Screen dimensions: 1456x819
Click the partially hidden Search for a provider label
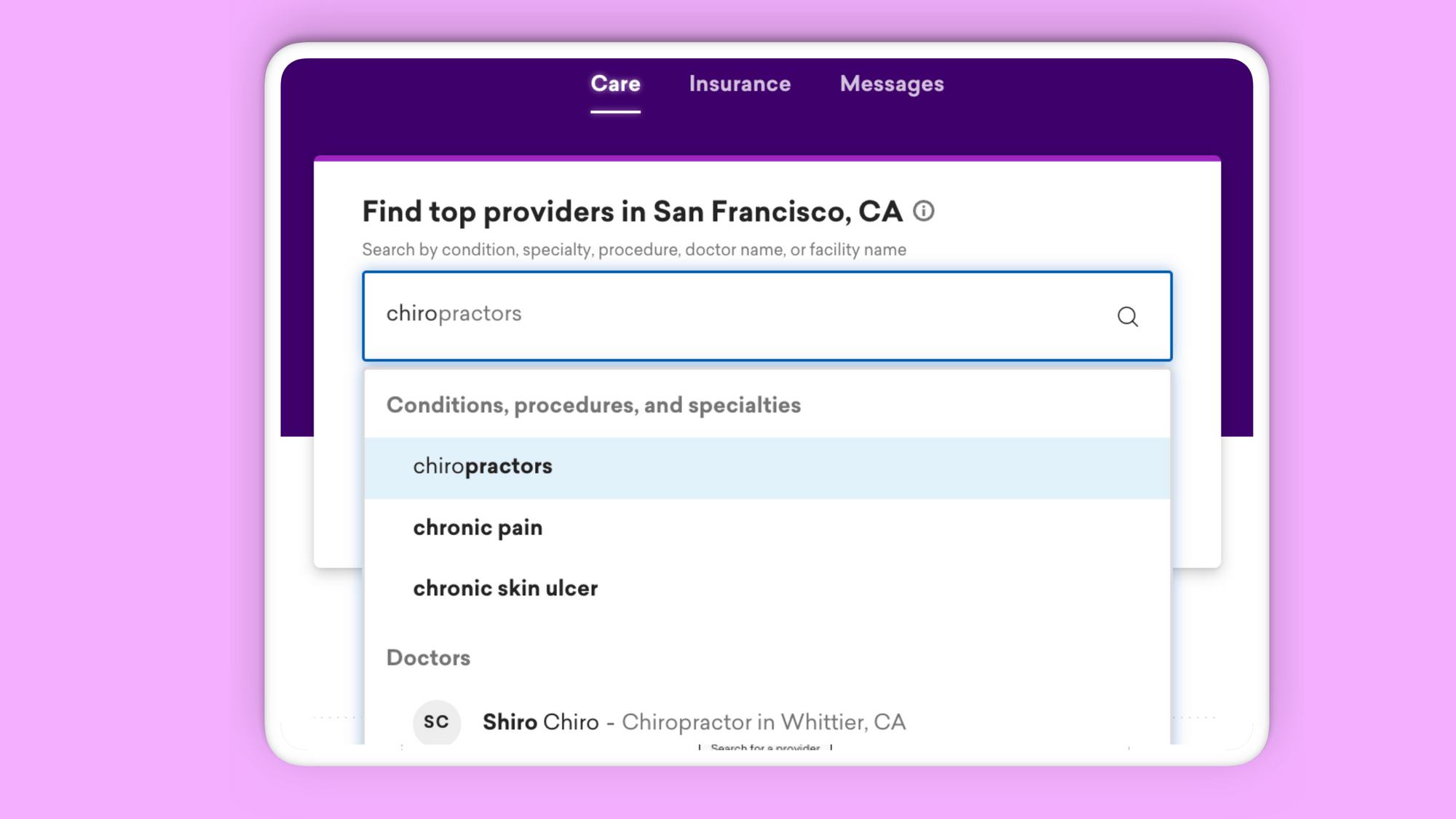(x=764, y=747)
